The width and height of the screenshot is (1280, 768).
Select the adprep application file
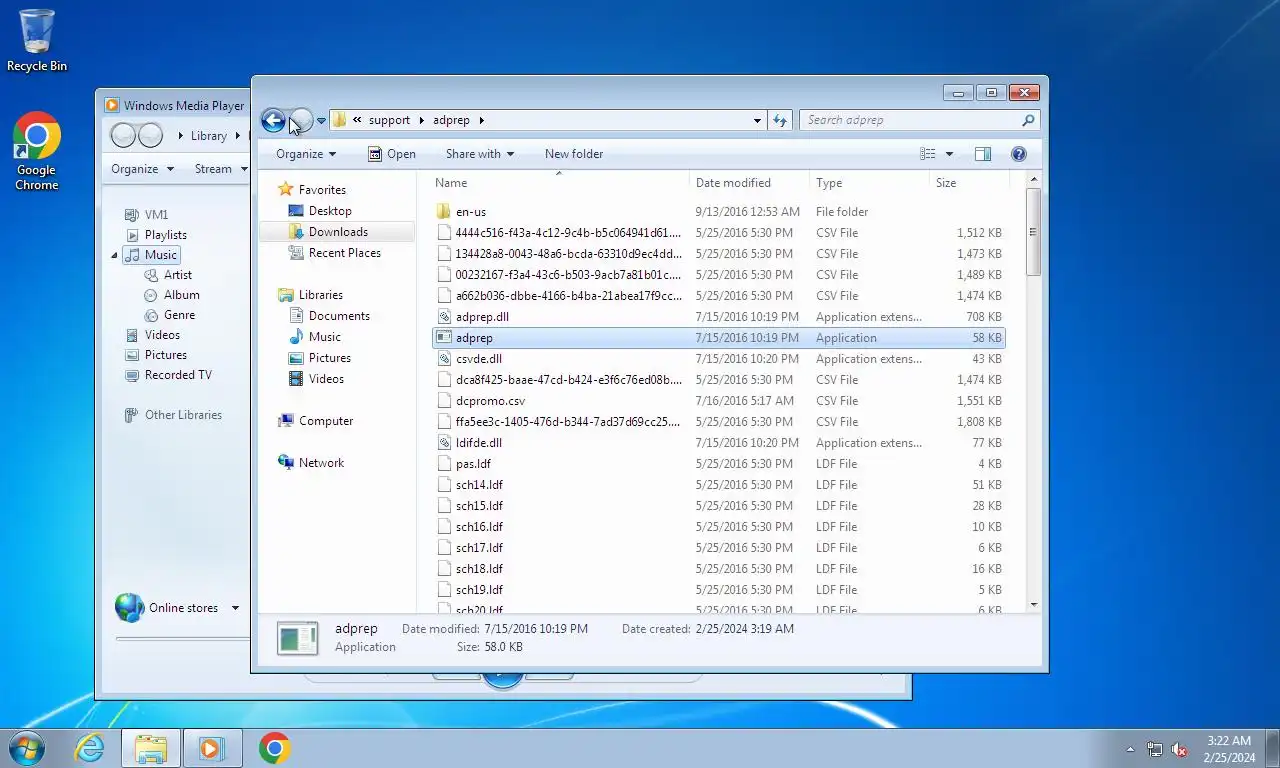tap(718, 338)
